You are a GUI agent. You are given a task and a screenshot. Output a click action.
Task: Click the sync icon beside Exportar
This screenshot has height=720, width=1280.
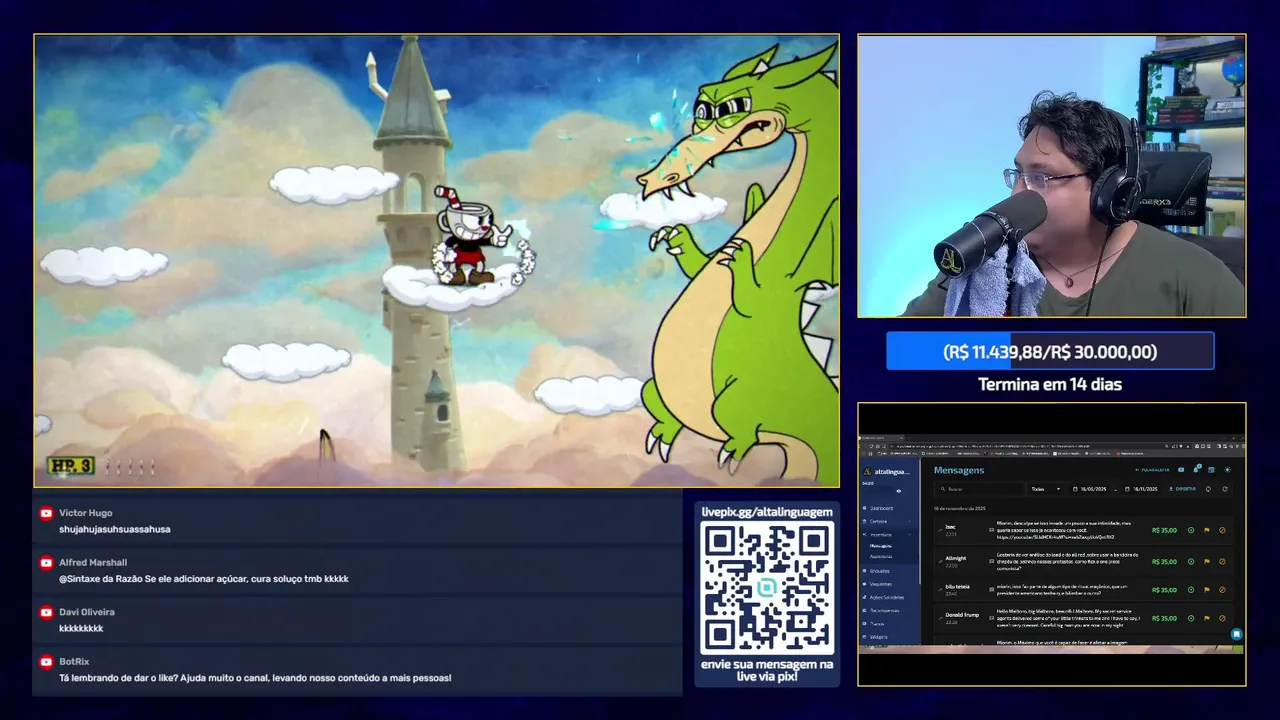[x=1208, y=489]
